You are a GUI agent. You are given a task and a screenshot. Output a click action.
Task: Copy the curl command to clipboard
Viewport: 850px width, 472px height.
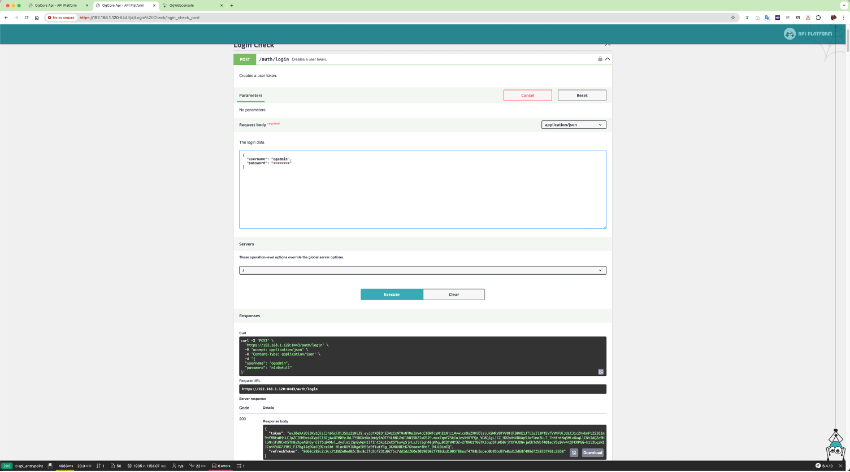click(601, 371)
